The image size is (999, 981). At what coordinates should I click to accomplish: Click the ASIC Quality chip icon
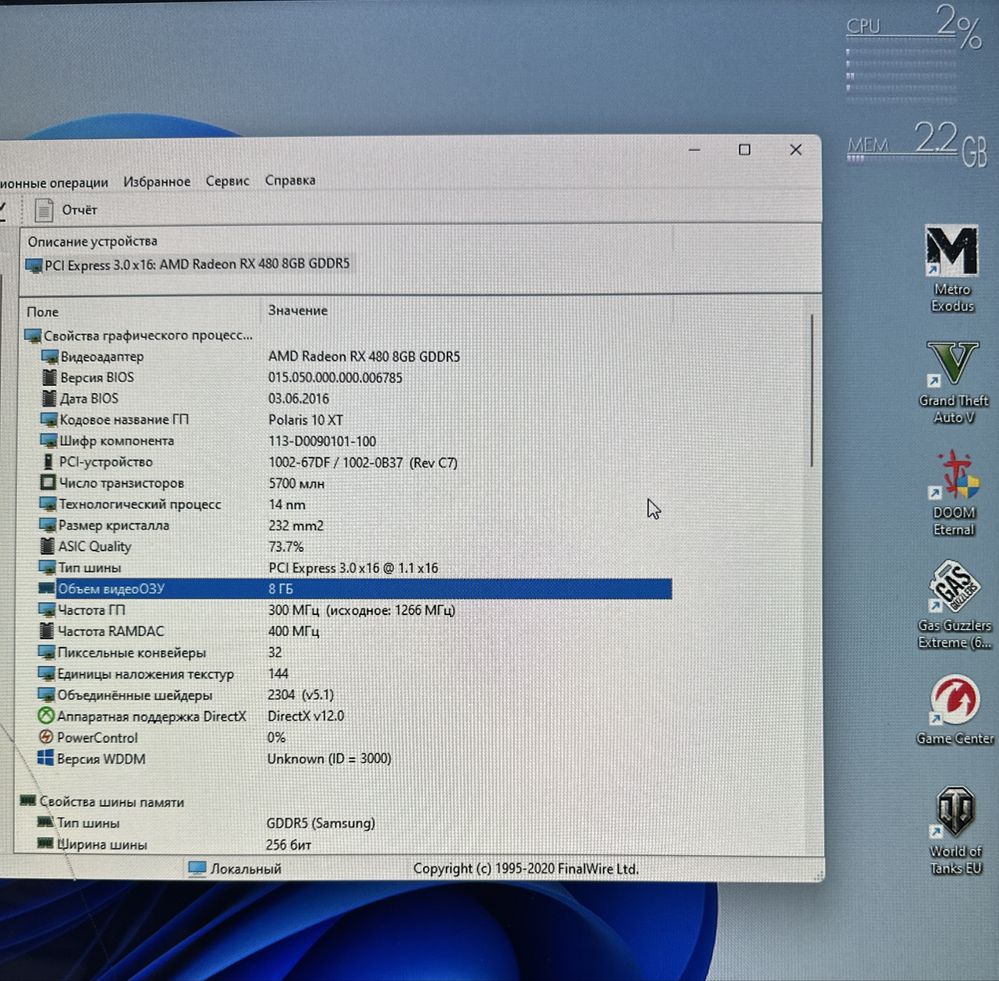click(x=47, y=546)
